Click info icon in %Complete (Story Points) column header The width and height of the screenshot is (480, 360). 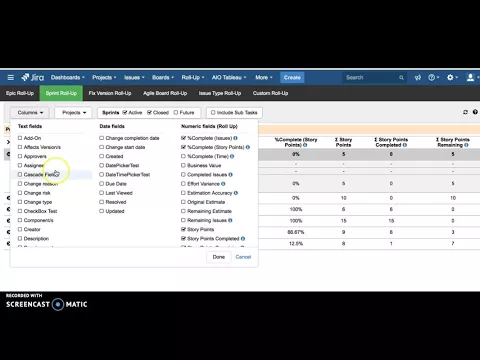click(305, 145)
